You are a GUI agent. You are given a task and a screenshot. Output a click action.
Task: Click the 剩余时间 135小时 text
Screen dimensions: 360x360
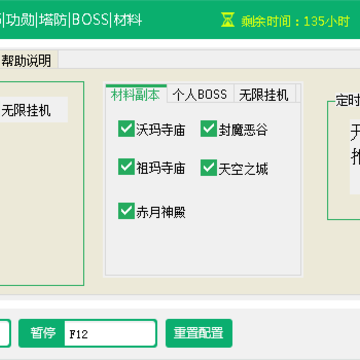(295, 21)
